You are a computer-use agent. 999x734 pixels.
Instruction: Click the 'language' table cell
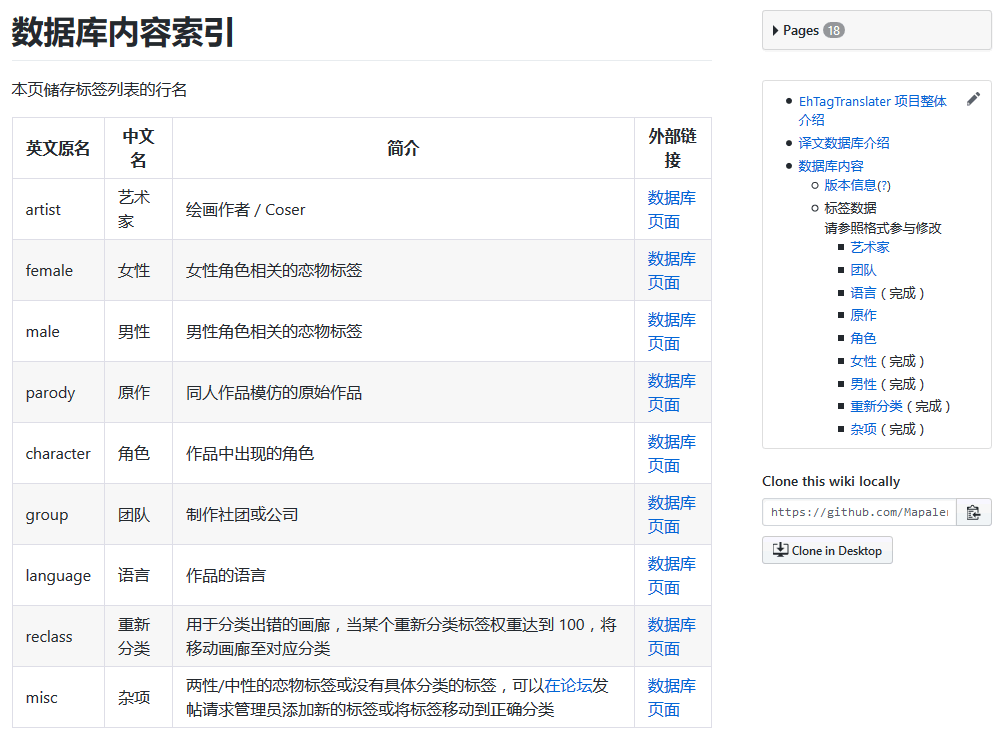coord(58,576)
